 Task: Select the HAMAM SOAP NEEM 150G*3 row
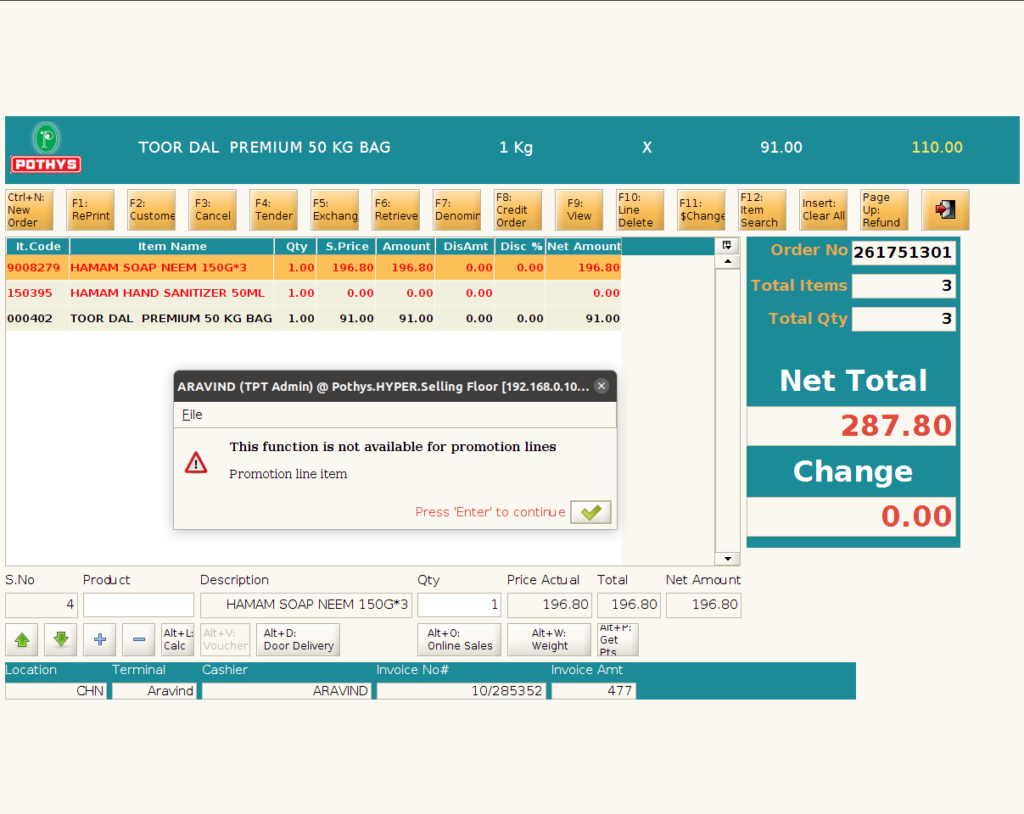[313, 268]
